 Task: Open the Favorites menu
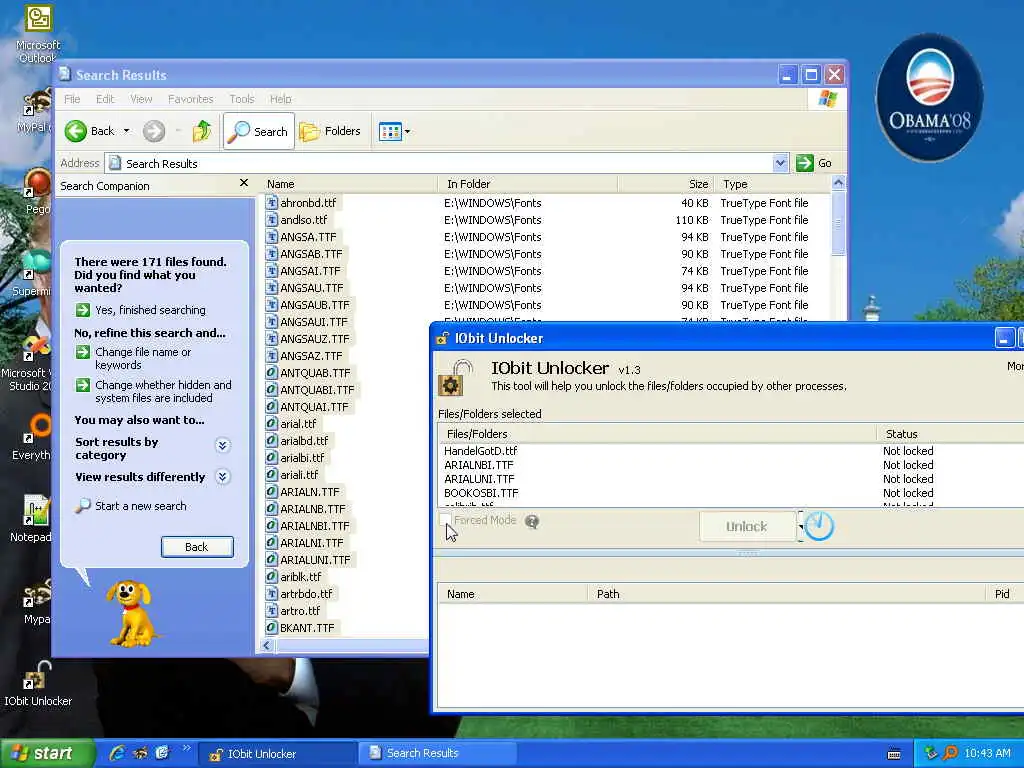191,99
